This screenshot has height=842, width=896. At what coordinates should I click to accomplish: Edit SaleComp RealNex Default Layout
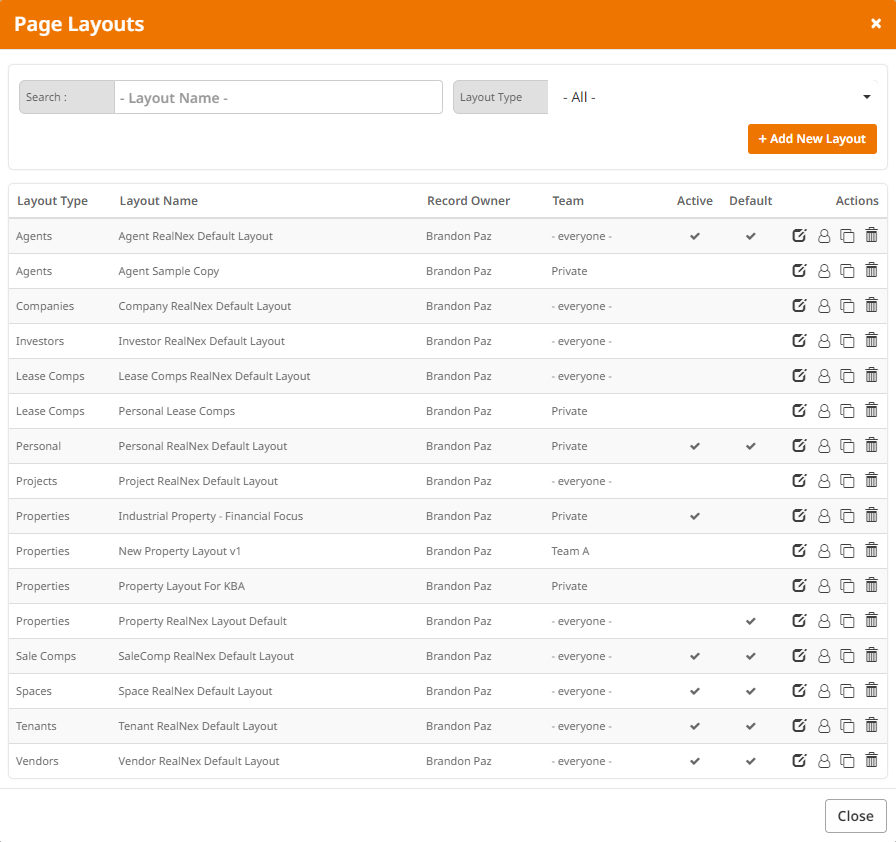point(799,655)
